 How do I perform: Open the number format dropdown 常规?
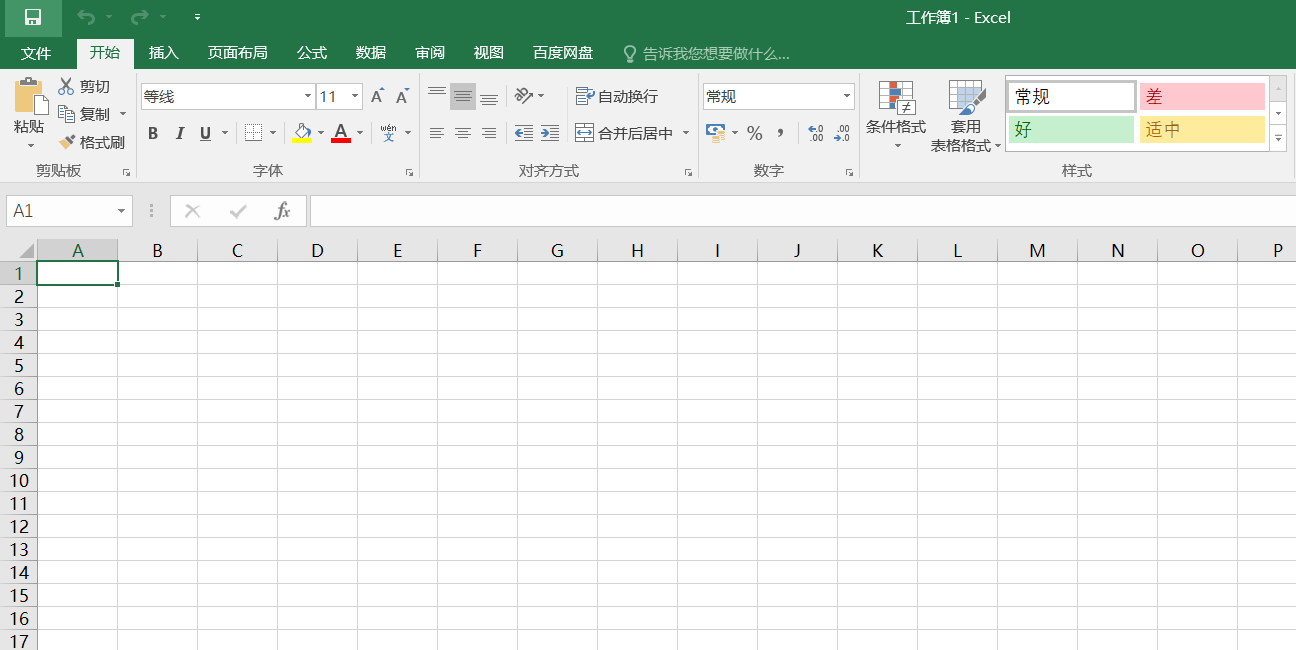point(847,97)
